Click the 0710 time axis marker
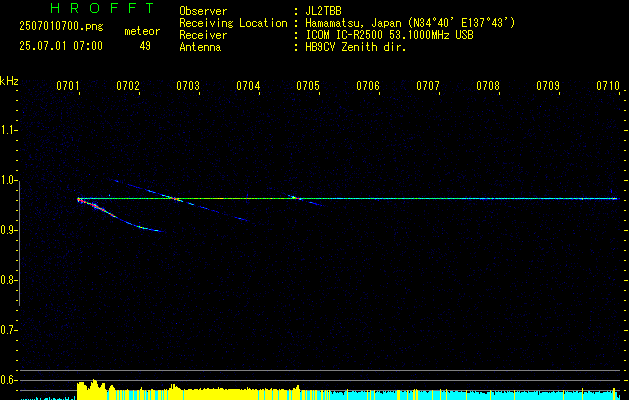Screen dimensions: 629x400 [608, 86]
